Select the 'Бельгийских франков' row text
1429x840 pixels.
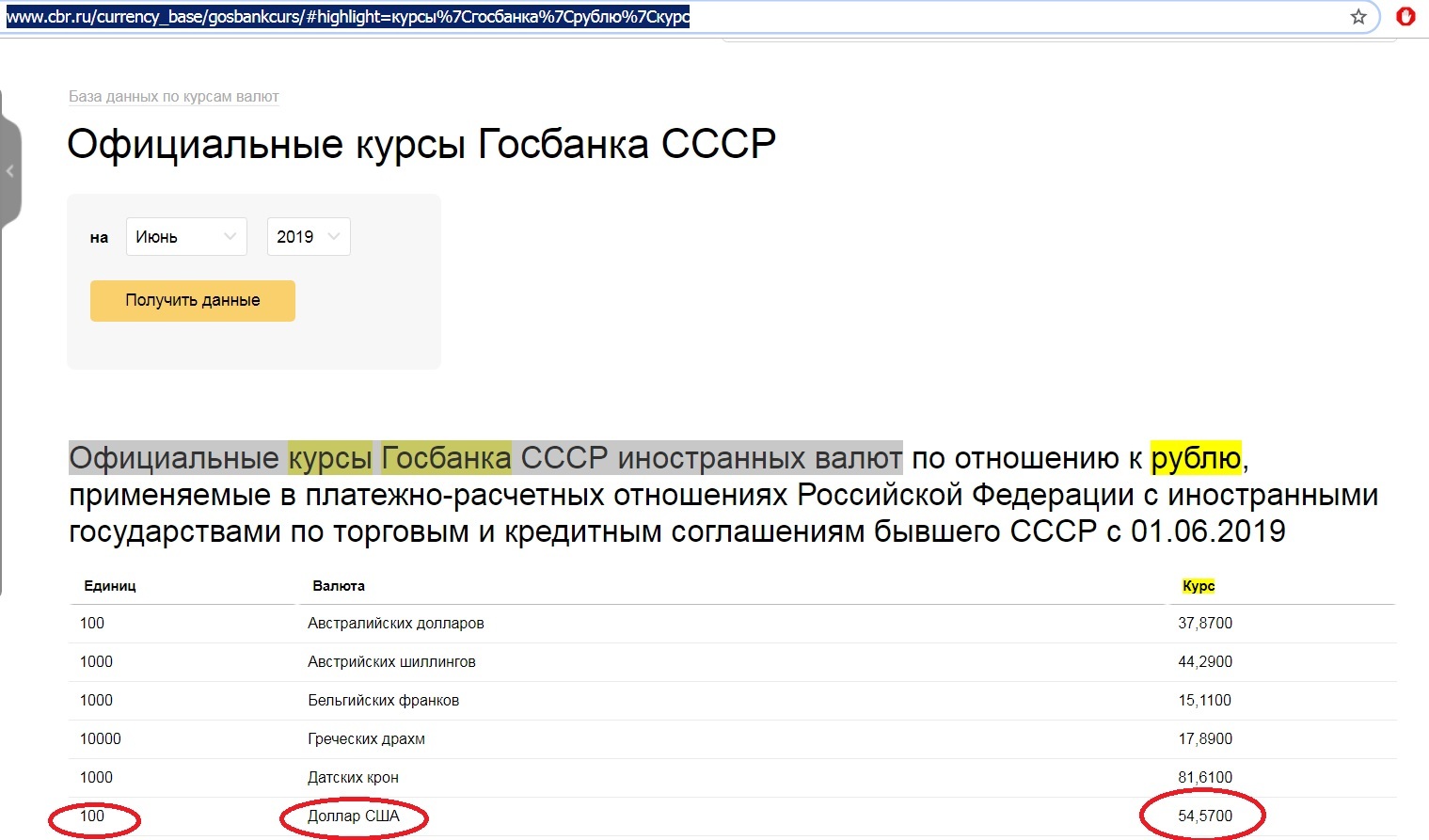click(384, 701)
